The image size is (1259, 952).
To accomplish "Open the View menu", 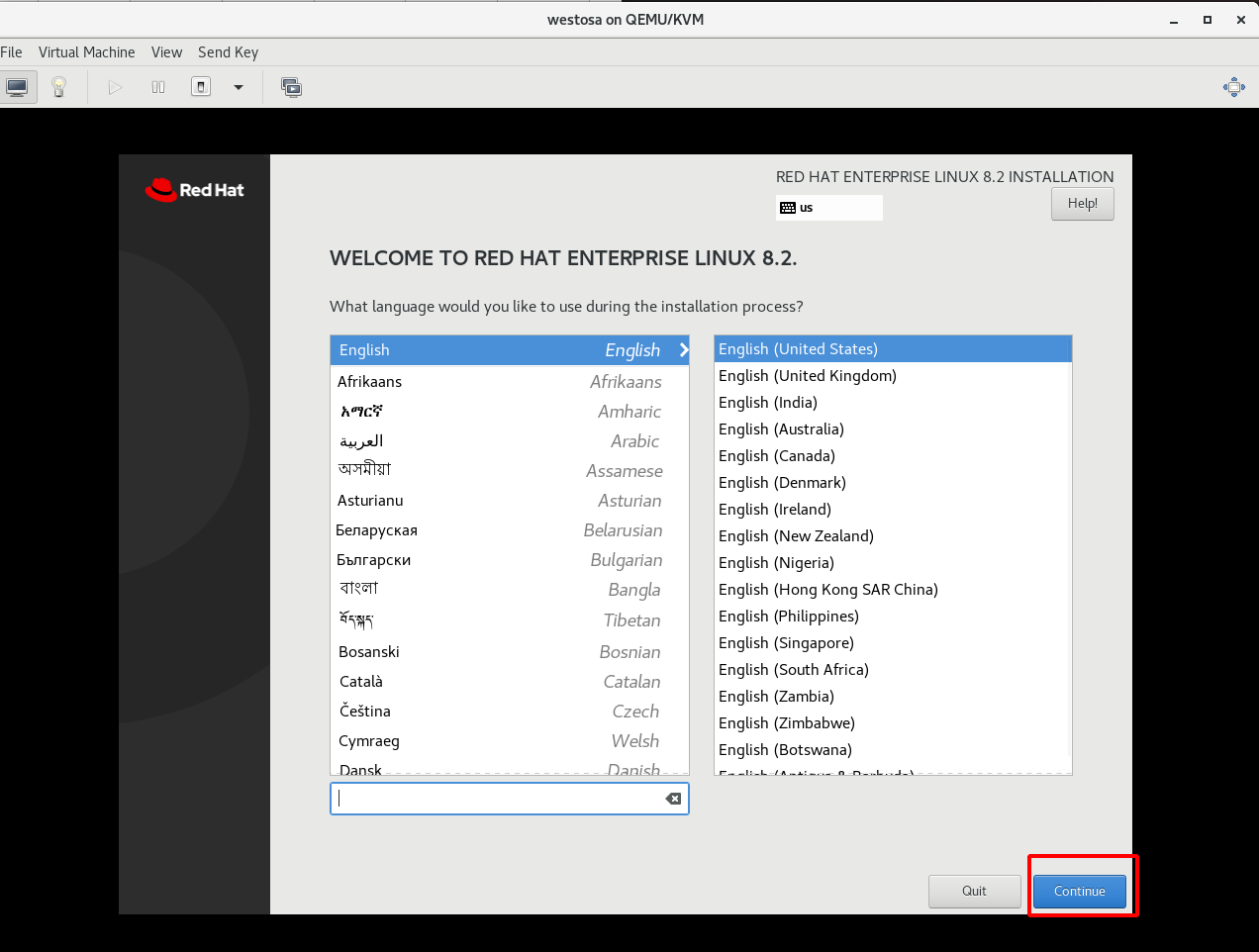I will pyautogui.click(x=166, y=52).
